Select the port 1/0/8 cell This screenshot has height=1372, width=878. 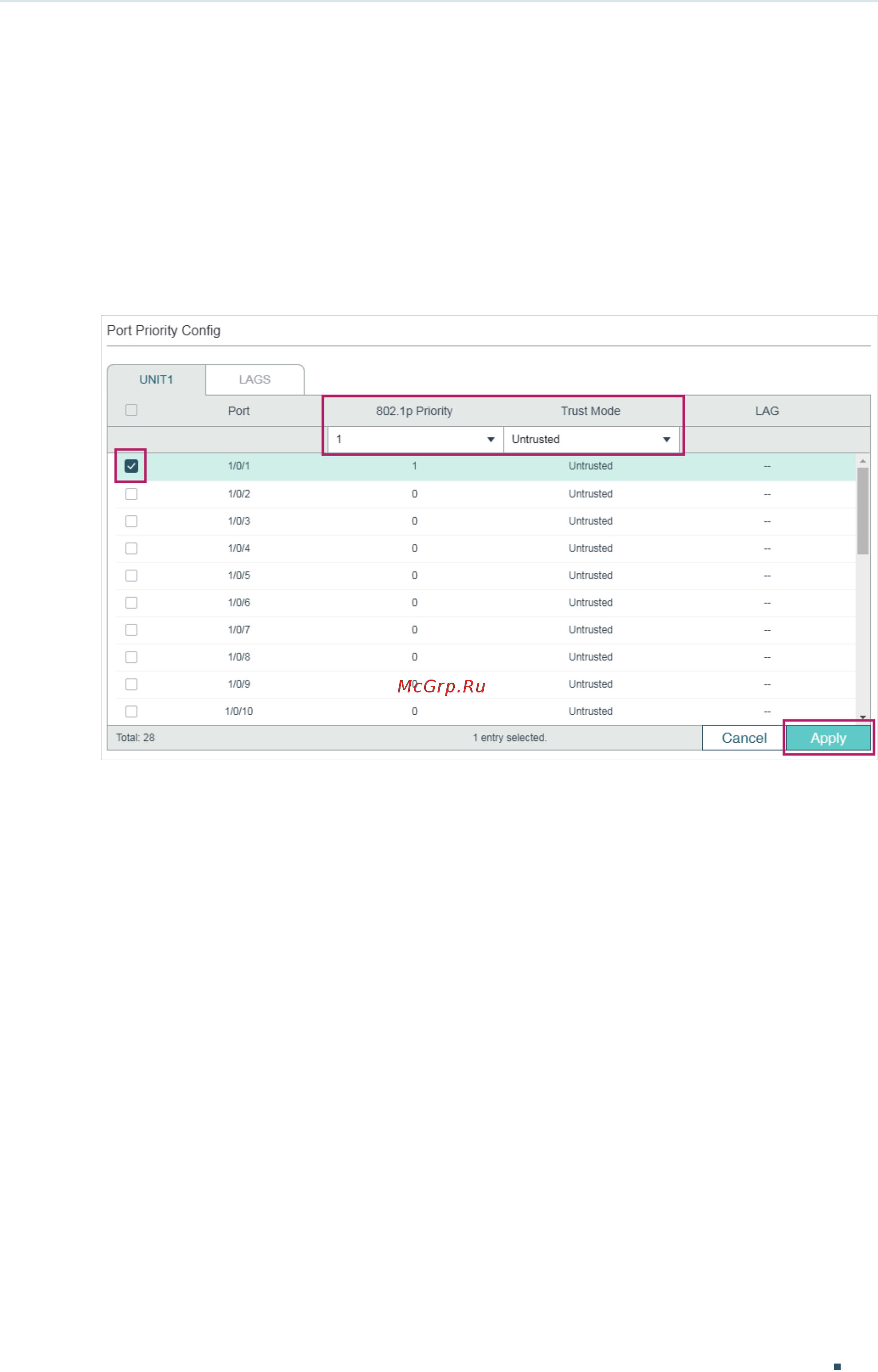tap(239, 657)
